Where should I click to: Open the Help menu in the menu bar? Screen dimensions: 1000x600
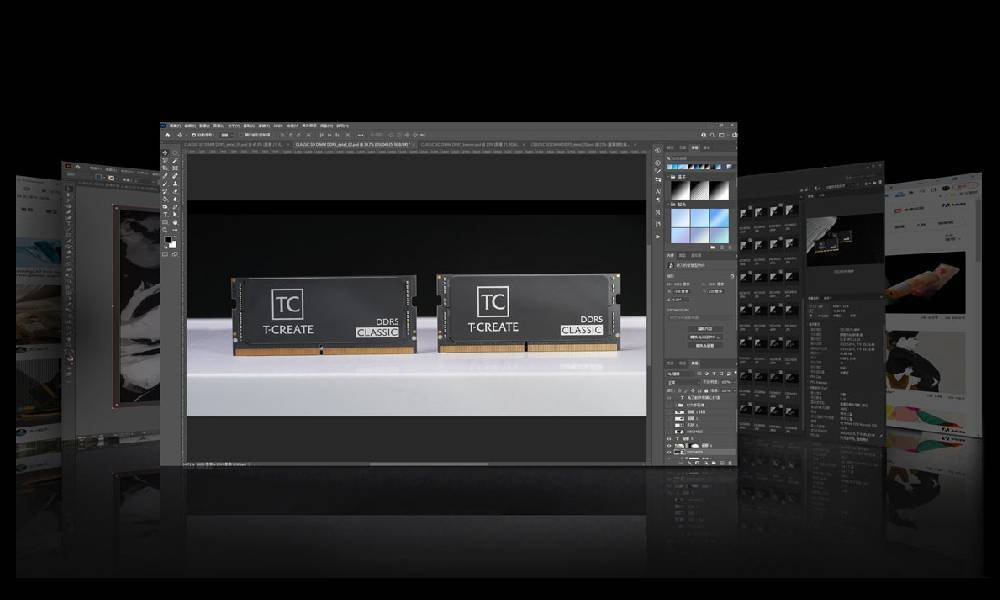342,126
